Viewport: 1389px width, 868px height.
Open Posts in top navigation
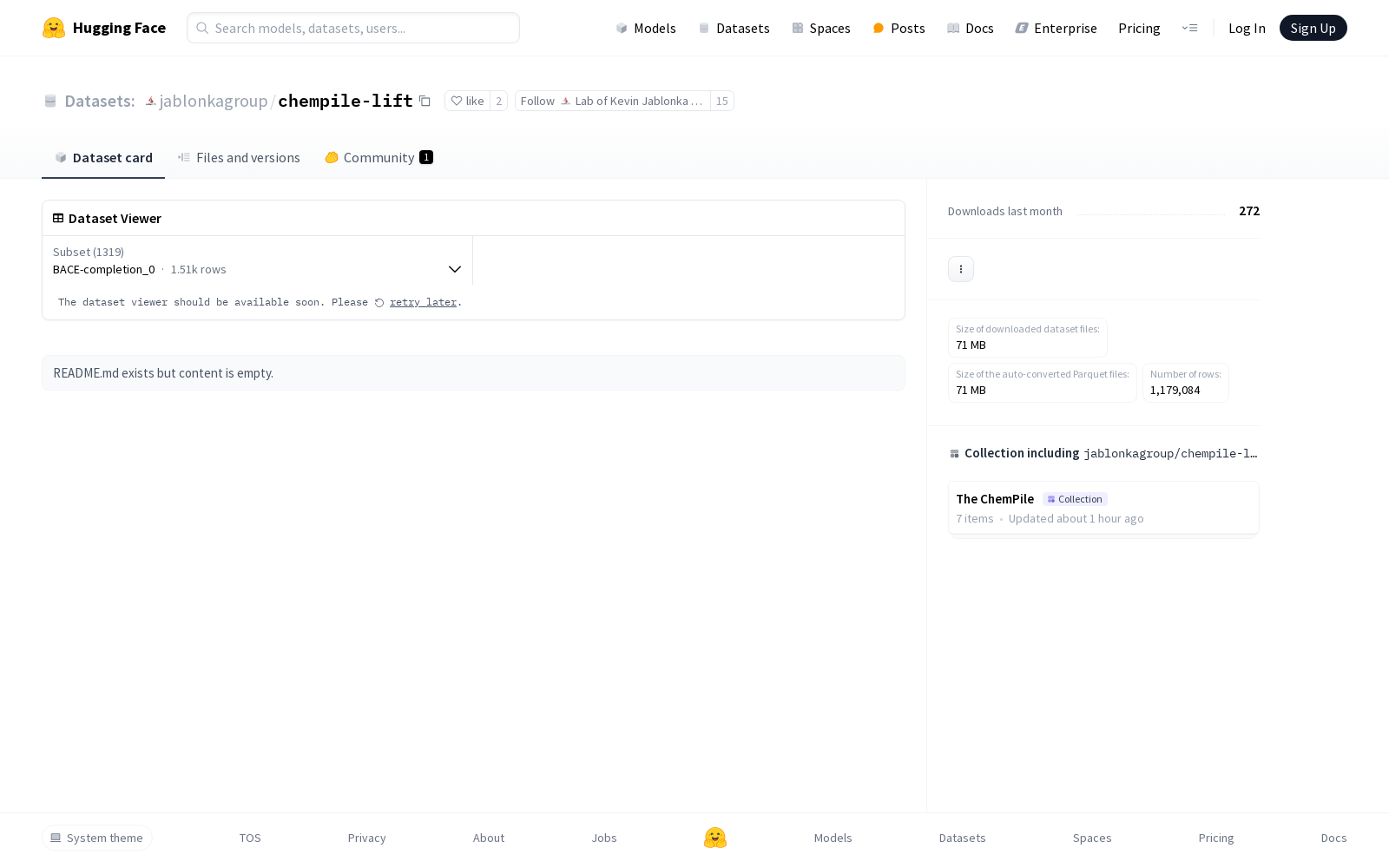[x=899, y=28]
